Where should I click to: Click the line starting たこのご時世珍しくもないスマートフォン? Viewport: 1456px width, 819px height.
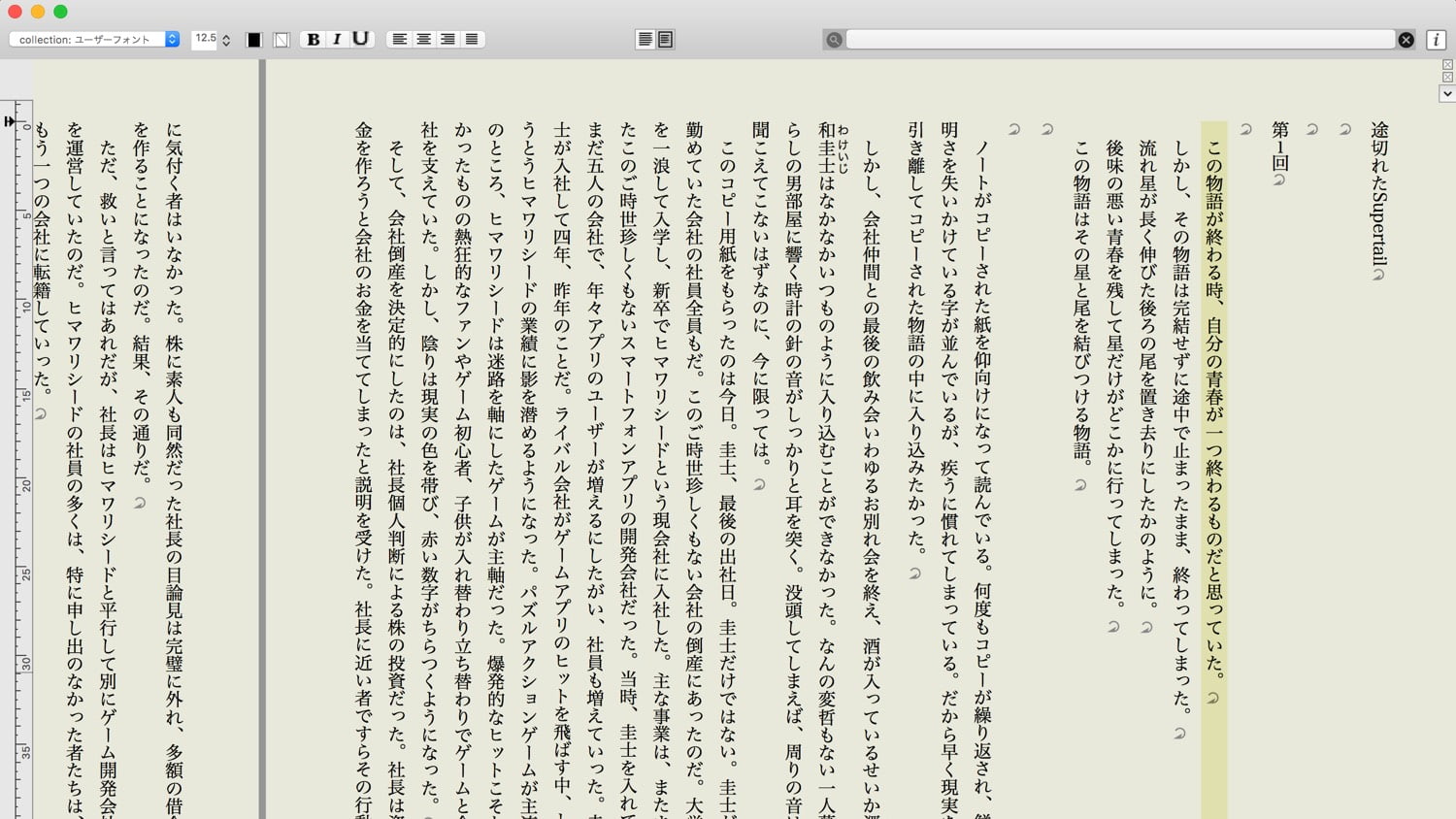[x=628, y=470]
